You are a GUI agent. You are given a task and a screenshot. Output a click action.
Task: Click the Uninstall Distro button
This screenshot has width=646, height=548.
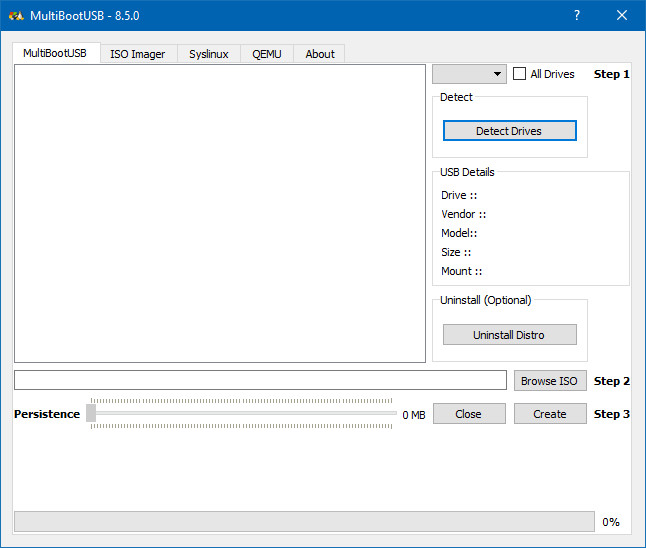pos(510,335)
